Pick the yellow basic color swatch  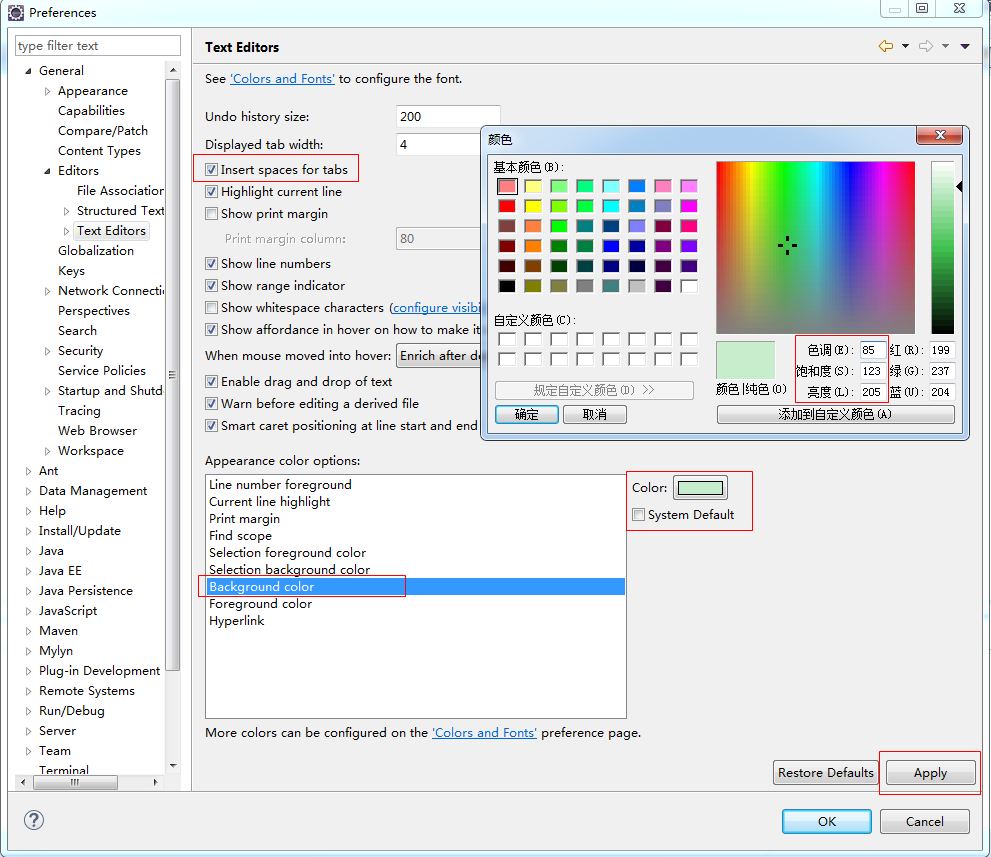tap(533, 206)
